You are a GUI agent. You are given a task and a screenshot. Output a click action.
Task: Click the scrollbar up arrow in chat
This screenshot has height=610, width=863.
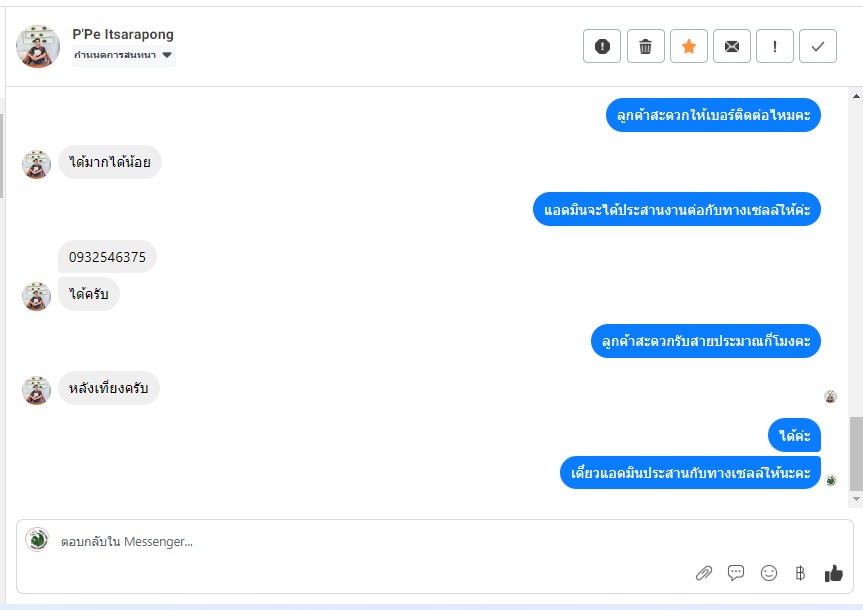(x=856, y=96)
